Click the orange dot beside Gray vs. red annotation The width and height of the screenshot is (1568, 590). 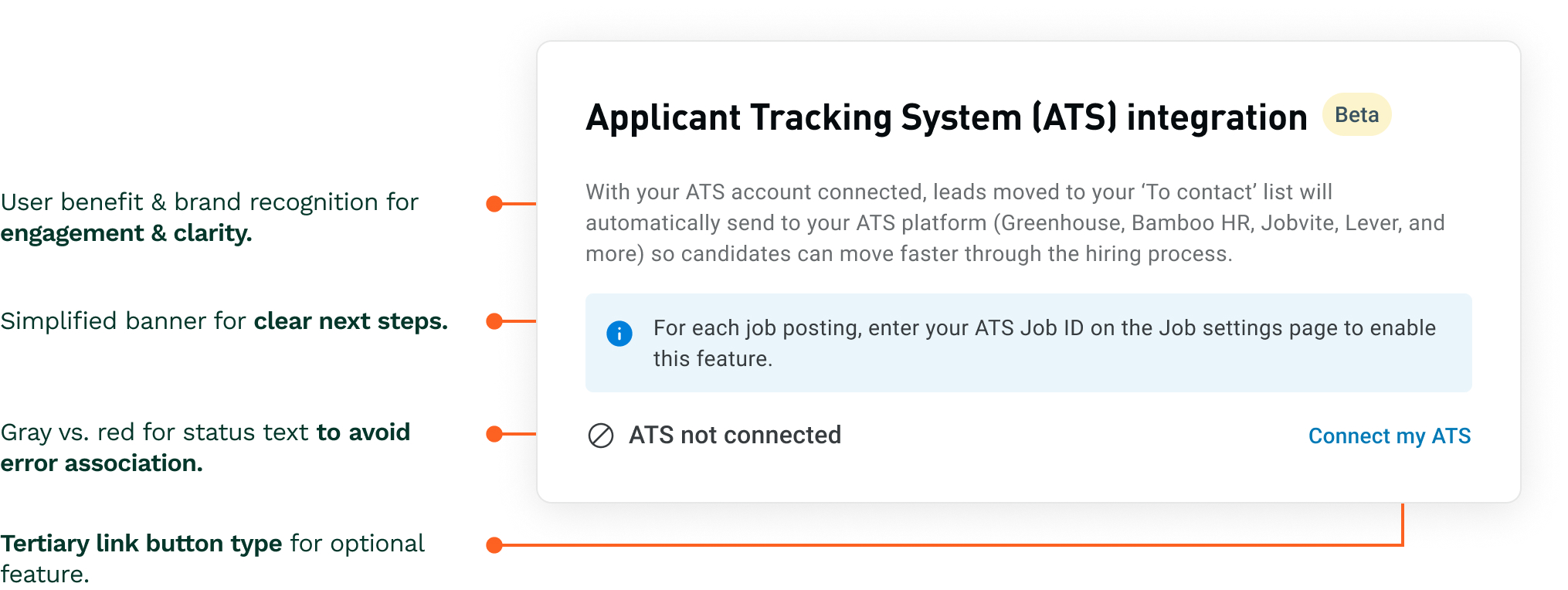(494, 434)
